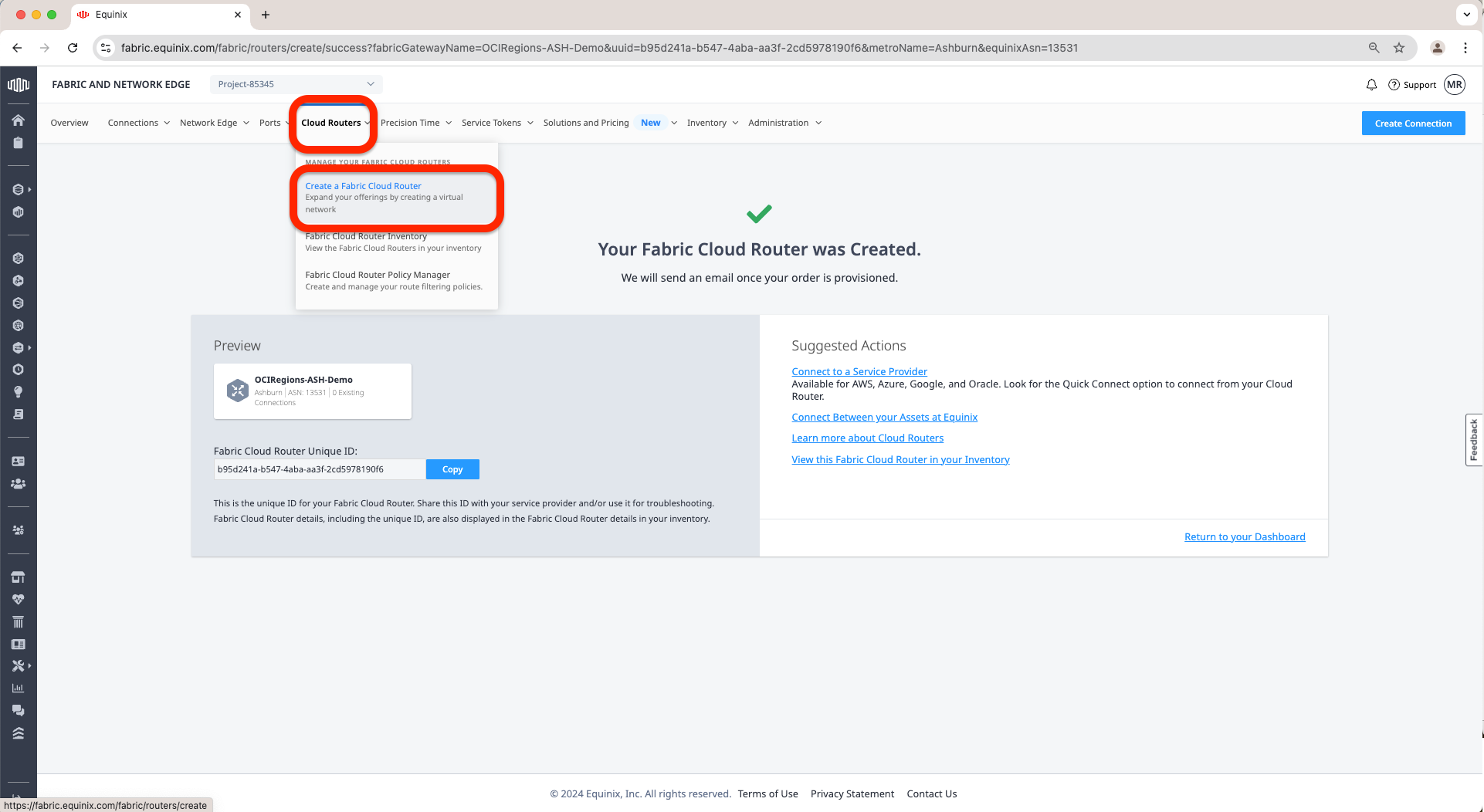The height and width of the screenshot is (812, 1484).
Task: Follow Connect to a Service Provider link
Action: [x=859, y=371]
